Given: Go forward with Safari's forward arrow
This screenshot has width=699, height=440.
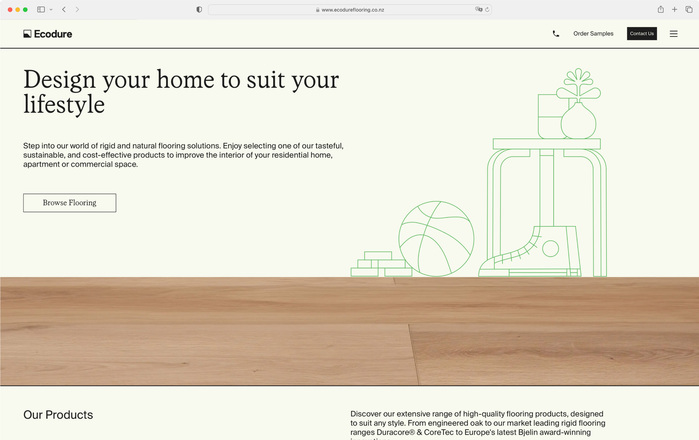Looking at the screenshot, I should (x=77, y=9).
